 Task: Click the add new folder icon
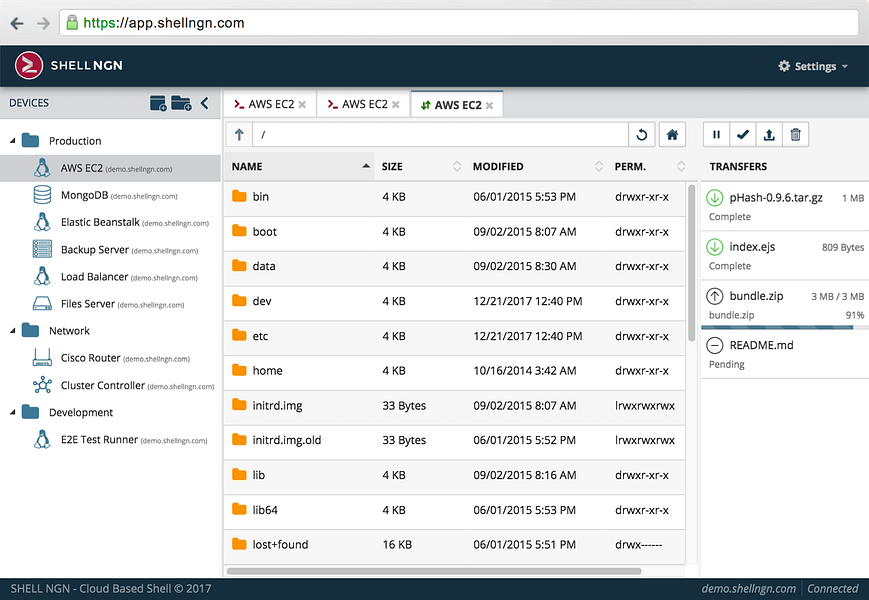coord(181,103)
